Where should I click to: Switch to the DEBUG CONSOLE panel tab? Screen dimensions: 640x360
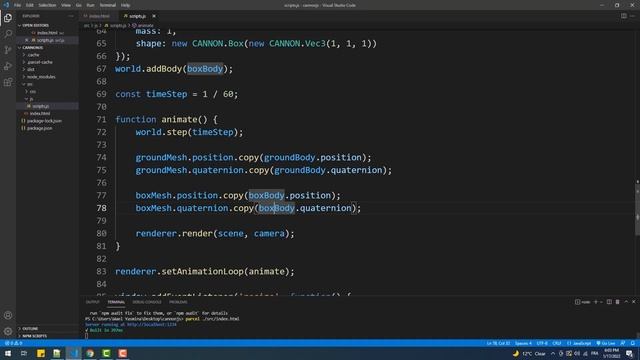(x=147, y=302)
